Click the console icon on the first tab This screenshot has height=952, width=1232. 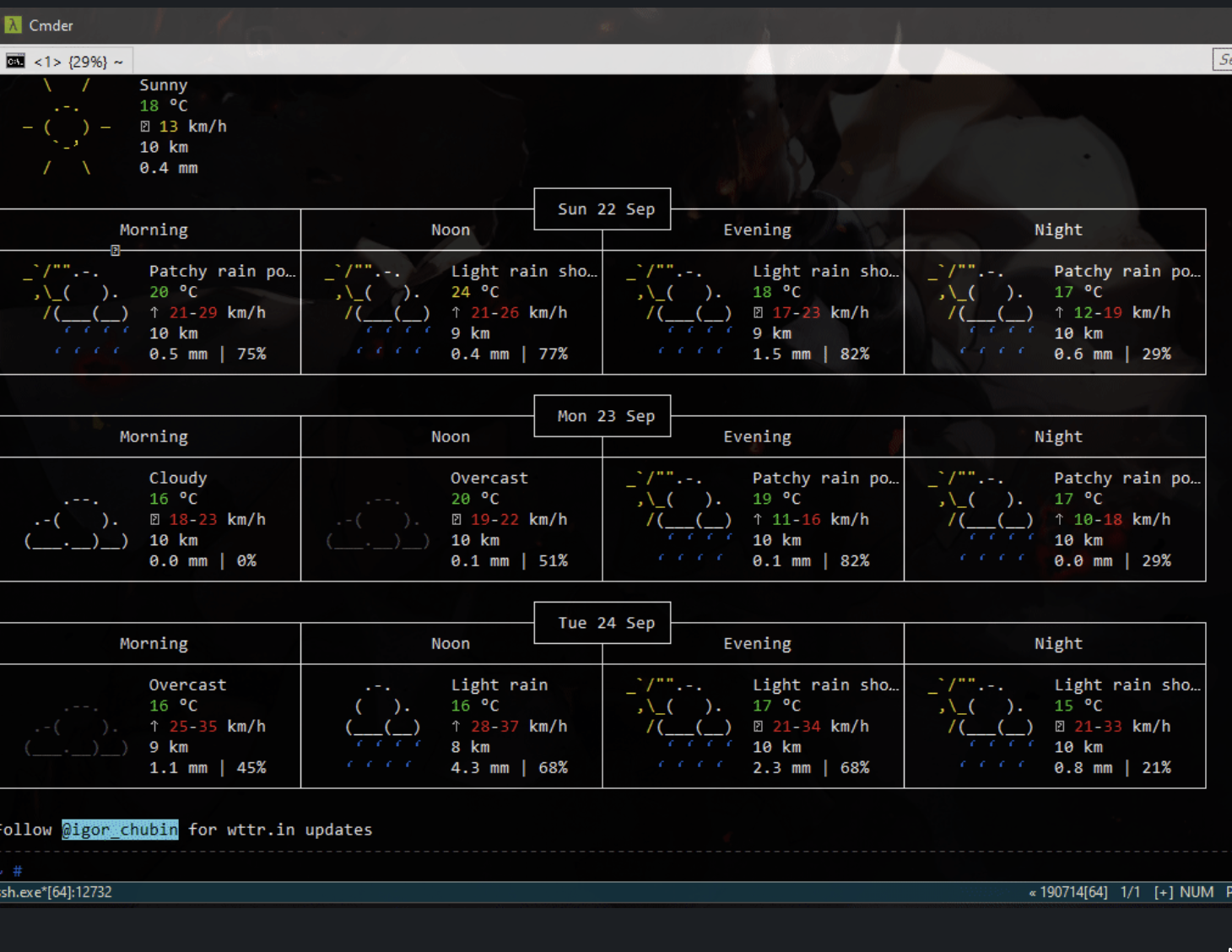[15, 61]
